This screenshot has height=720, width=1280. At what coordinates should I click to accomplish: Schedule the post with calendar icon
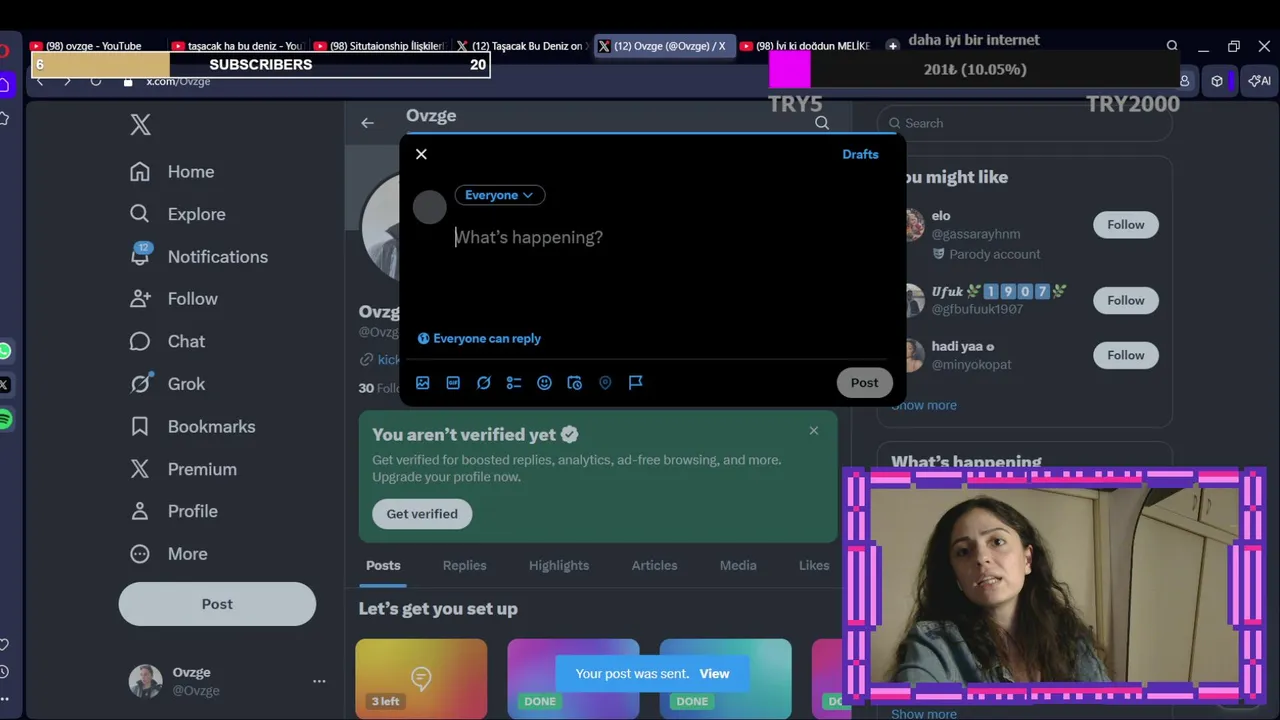(575, 383)
